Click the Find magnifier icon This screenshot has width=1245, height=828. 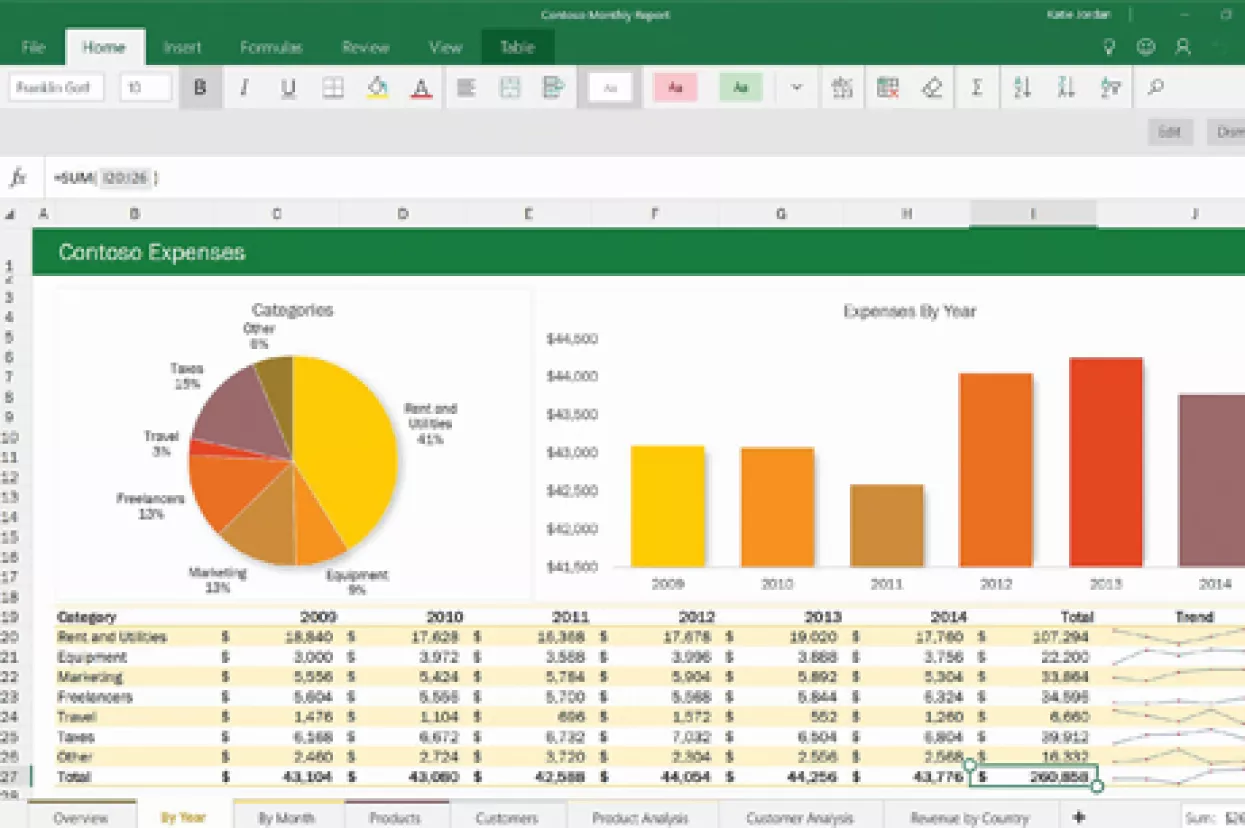1156,87
